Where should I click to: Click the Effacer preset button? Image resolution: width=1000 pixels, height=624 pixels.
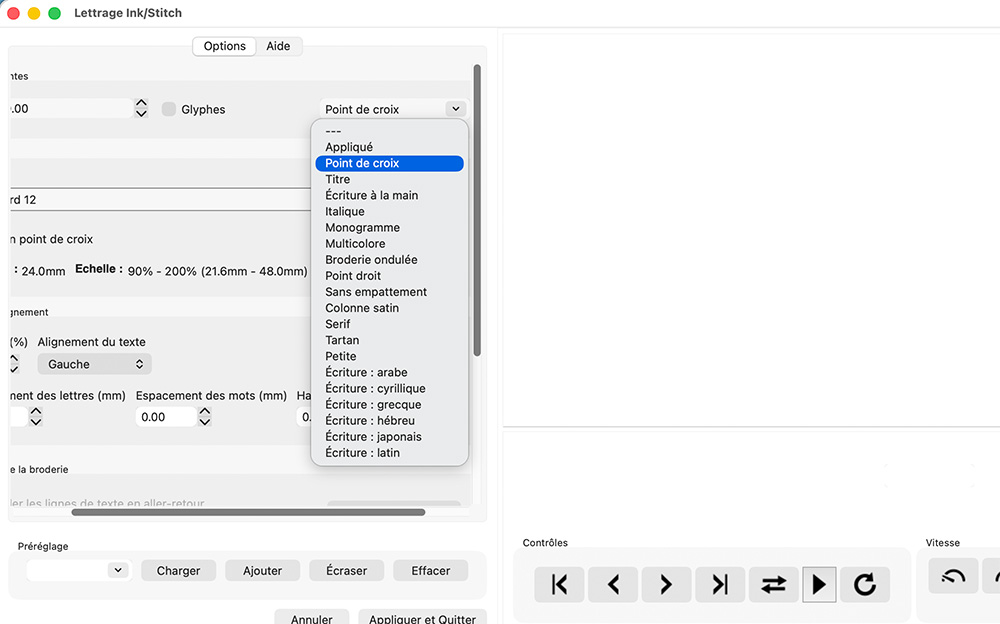[430, 570]
